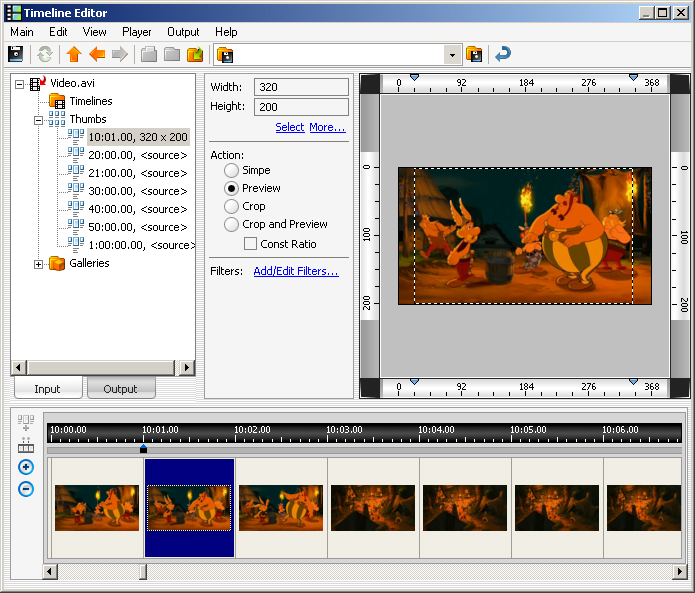Screen dimensions: 695x593
Task: Click the timeline thumbnail at 10:00.00
Action: (x=97, y=508)
